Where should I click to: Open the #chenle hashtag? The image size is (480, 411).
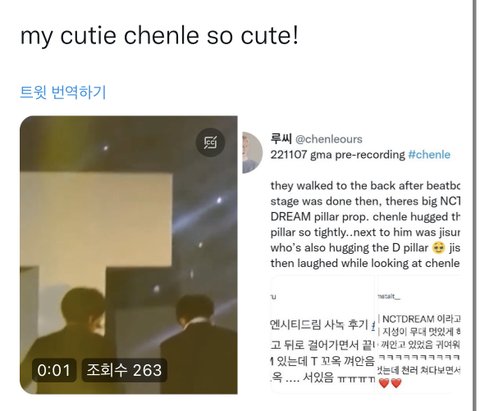click(x=429, y=155)
